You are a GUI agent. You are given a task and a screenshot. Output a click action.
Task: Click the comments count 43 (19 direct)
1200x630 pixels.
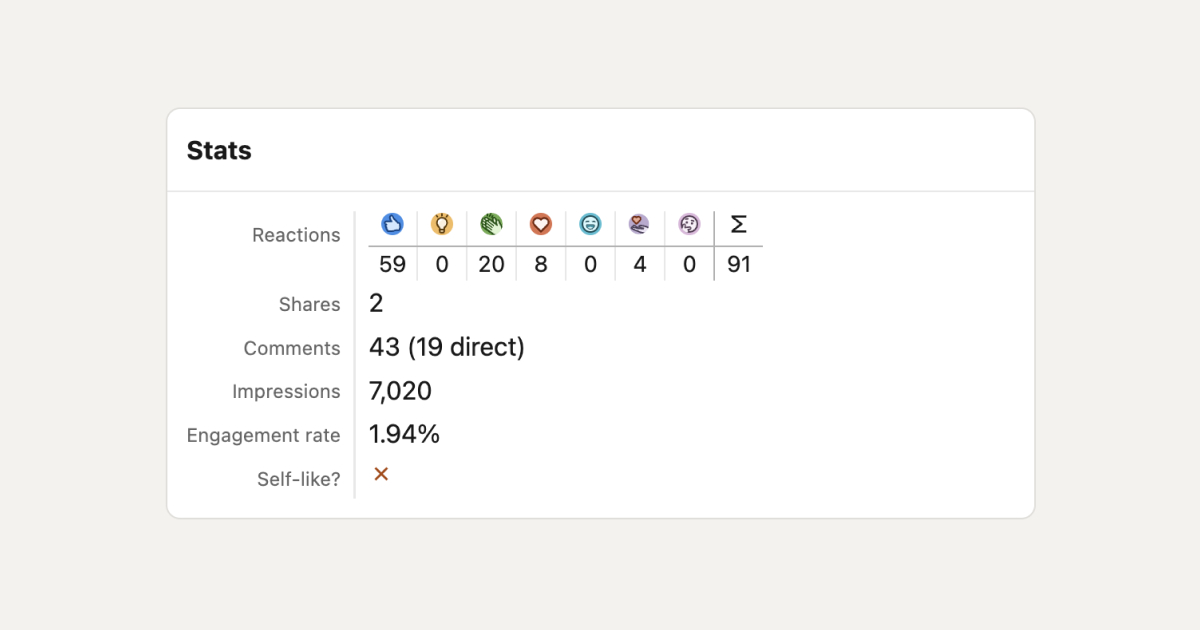[447, 348]
